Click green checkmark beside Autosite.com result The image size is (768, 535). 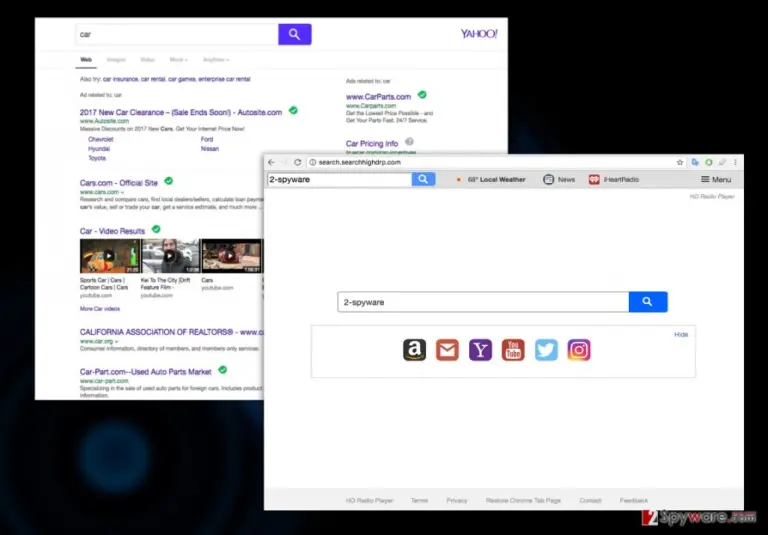(x=293, y=110)
